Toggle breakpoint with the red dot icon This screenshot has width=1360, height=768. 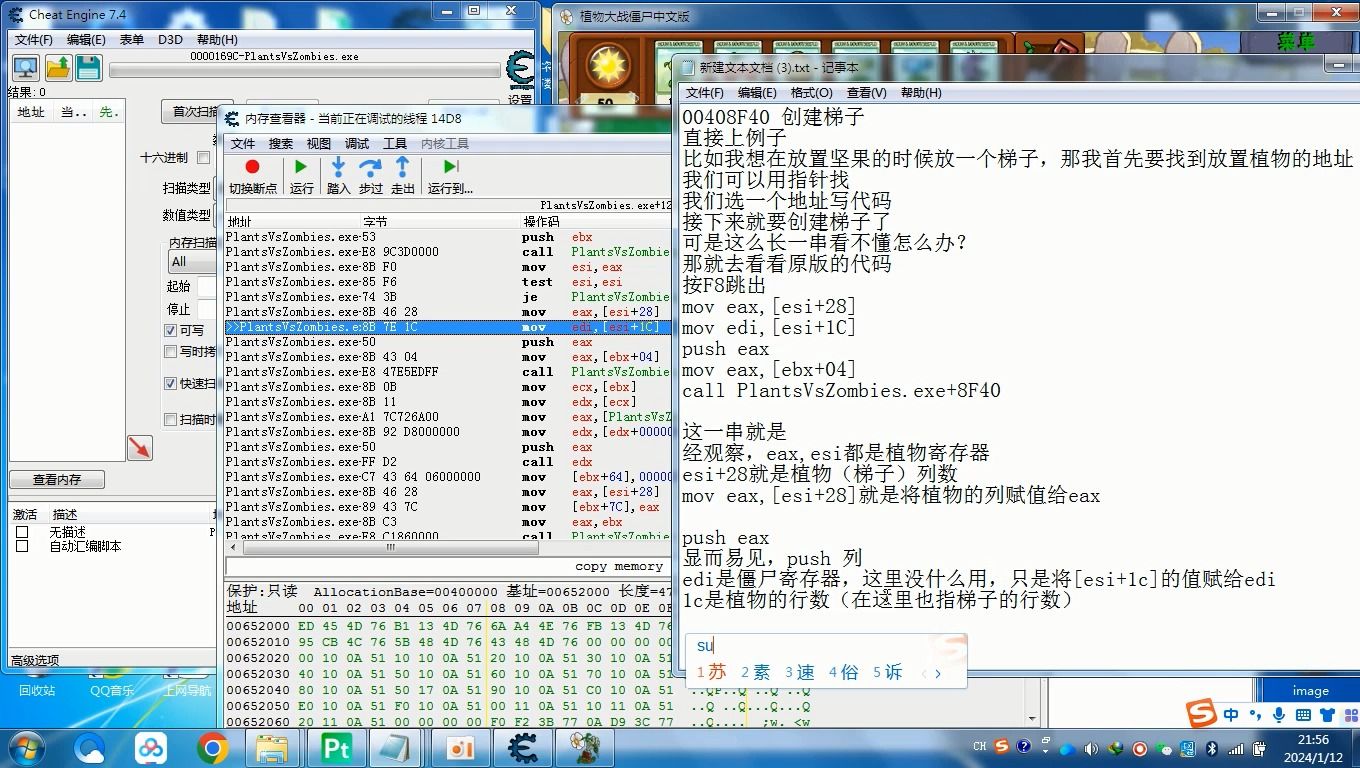point(252,167)
